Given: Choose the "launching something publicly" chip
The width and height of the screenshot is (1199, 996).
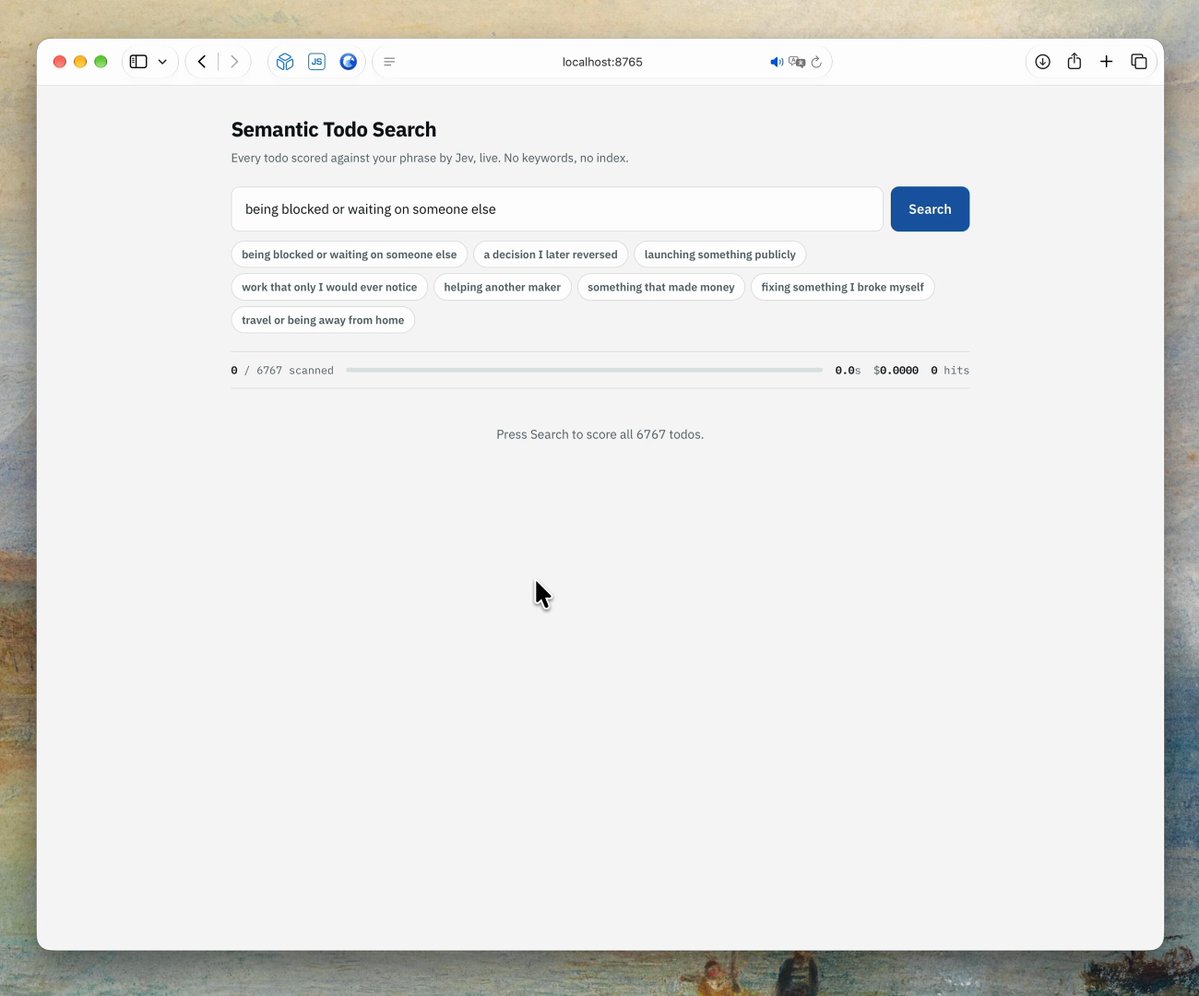Looking at the screenshot, I should coord(720,255).
